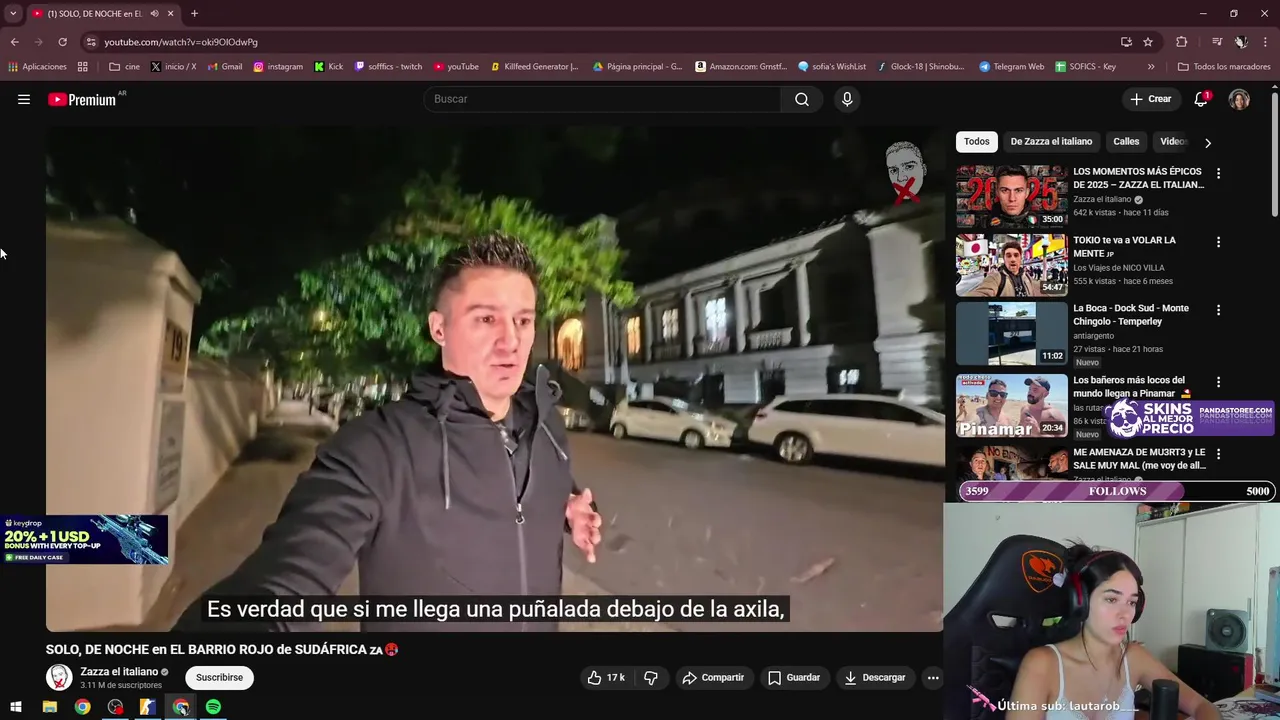The height and width of the screenshot is (720, 1280).
Task: Like the video (17 k thumbs up)
Action: pos(606,677)
